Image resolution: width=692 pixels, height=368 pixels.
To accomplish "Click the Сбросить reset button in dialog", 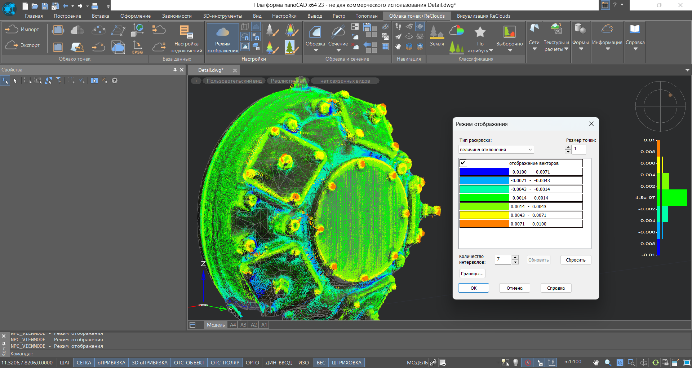I will 575,260.
